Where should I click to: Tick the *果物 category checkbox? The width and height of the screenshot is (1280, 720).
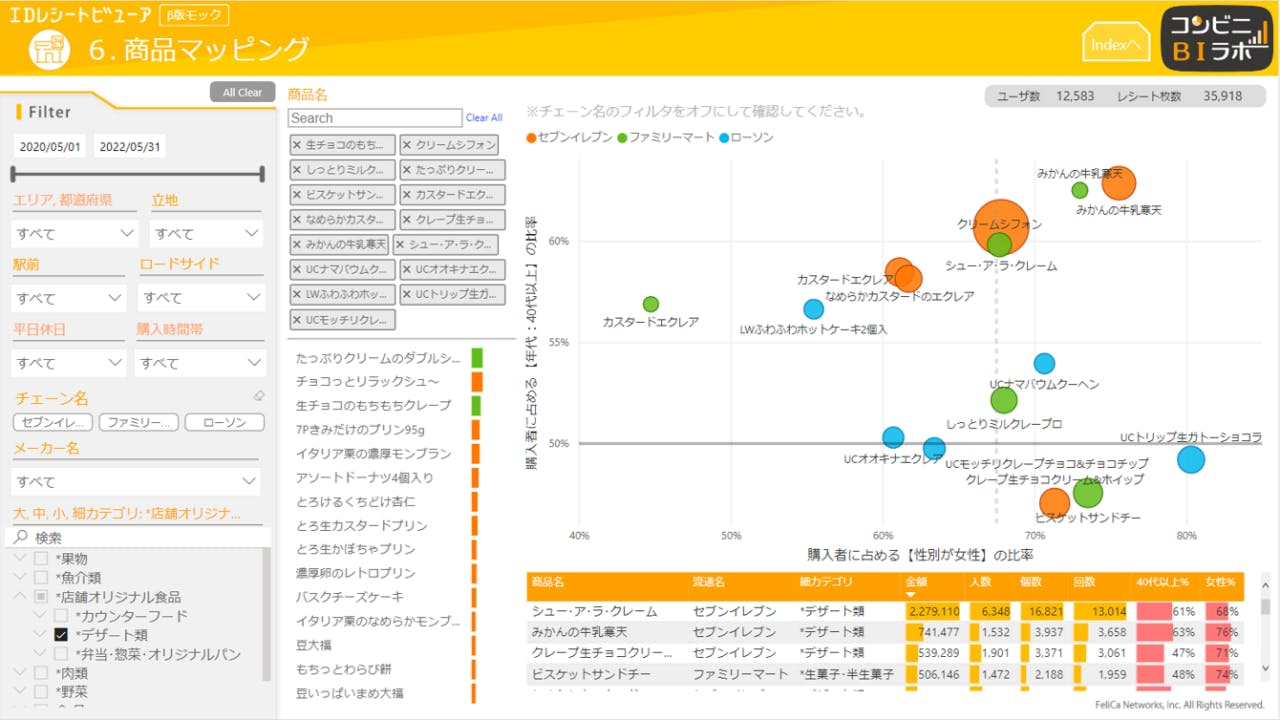(x=41, y=559)
